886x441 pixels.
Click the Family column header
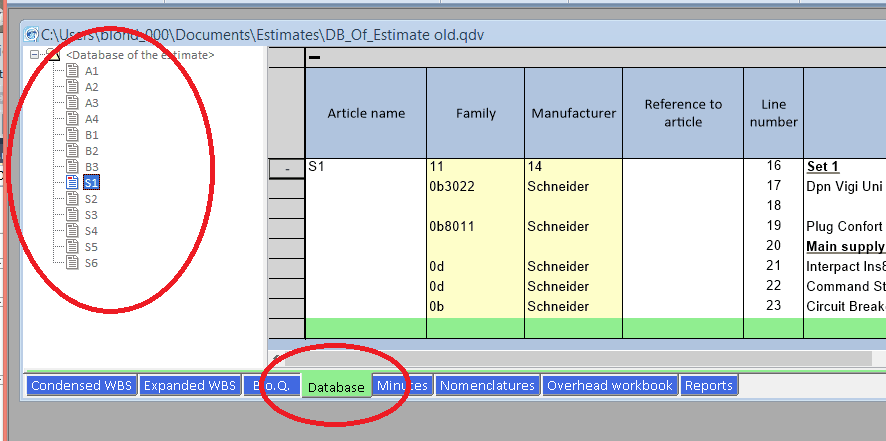point(475,113)
